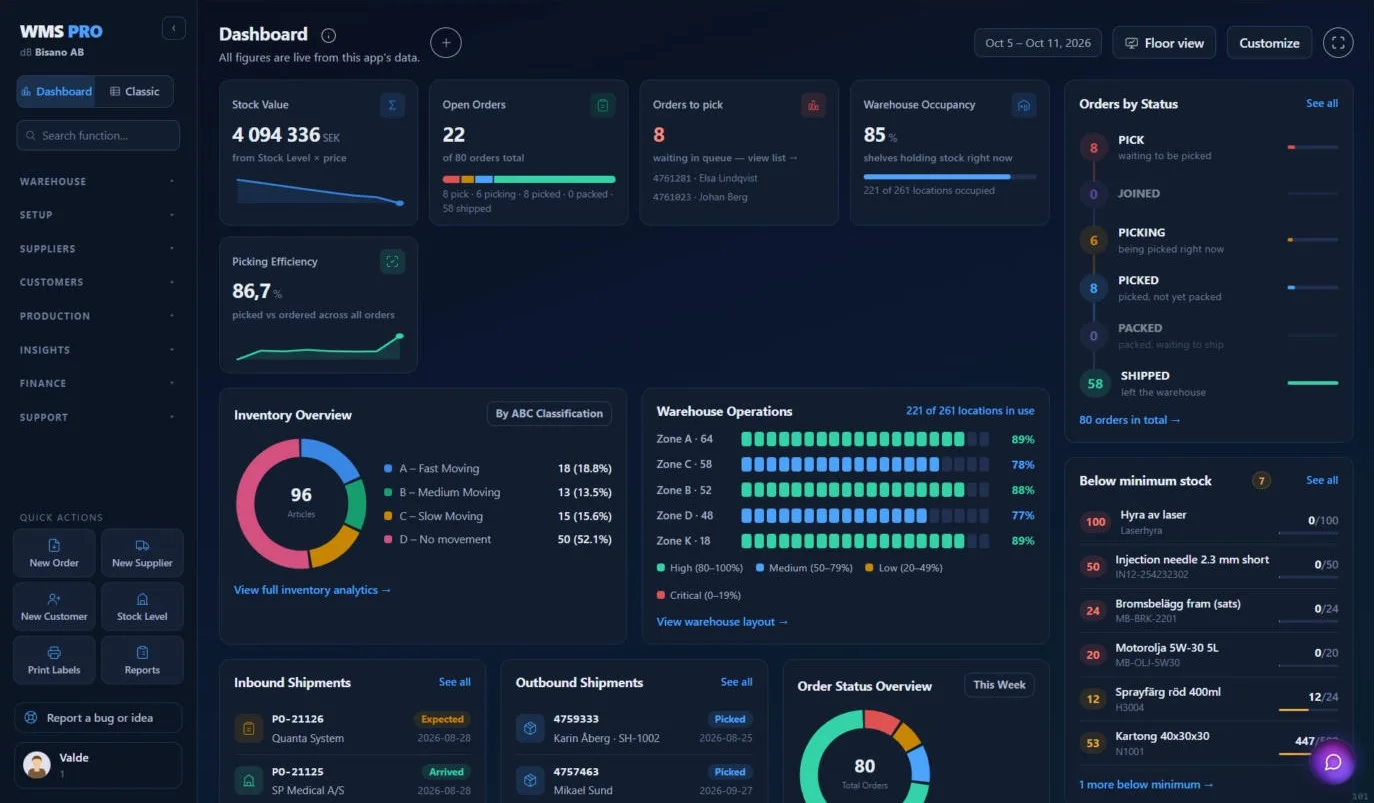
Task: Click the Orders to pick chart icon
Action: [813, 105]
